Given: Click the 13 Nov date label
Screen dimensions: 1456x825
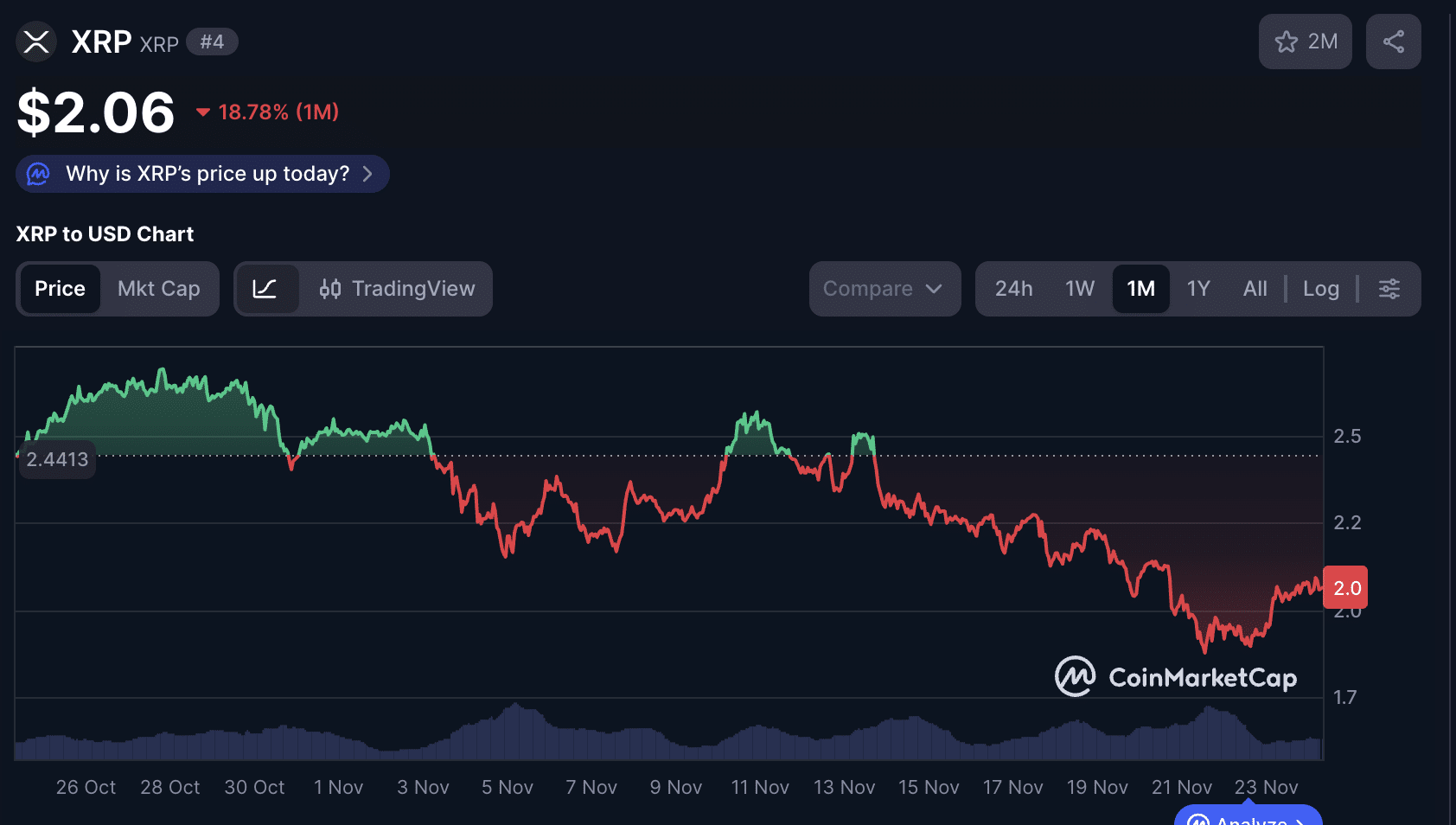Looking at the screenshot, I should 845,788.
